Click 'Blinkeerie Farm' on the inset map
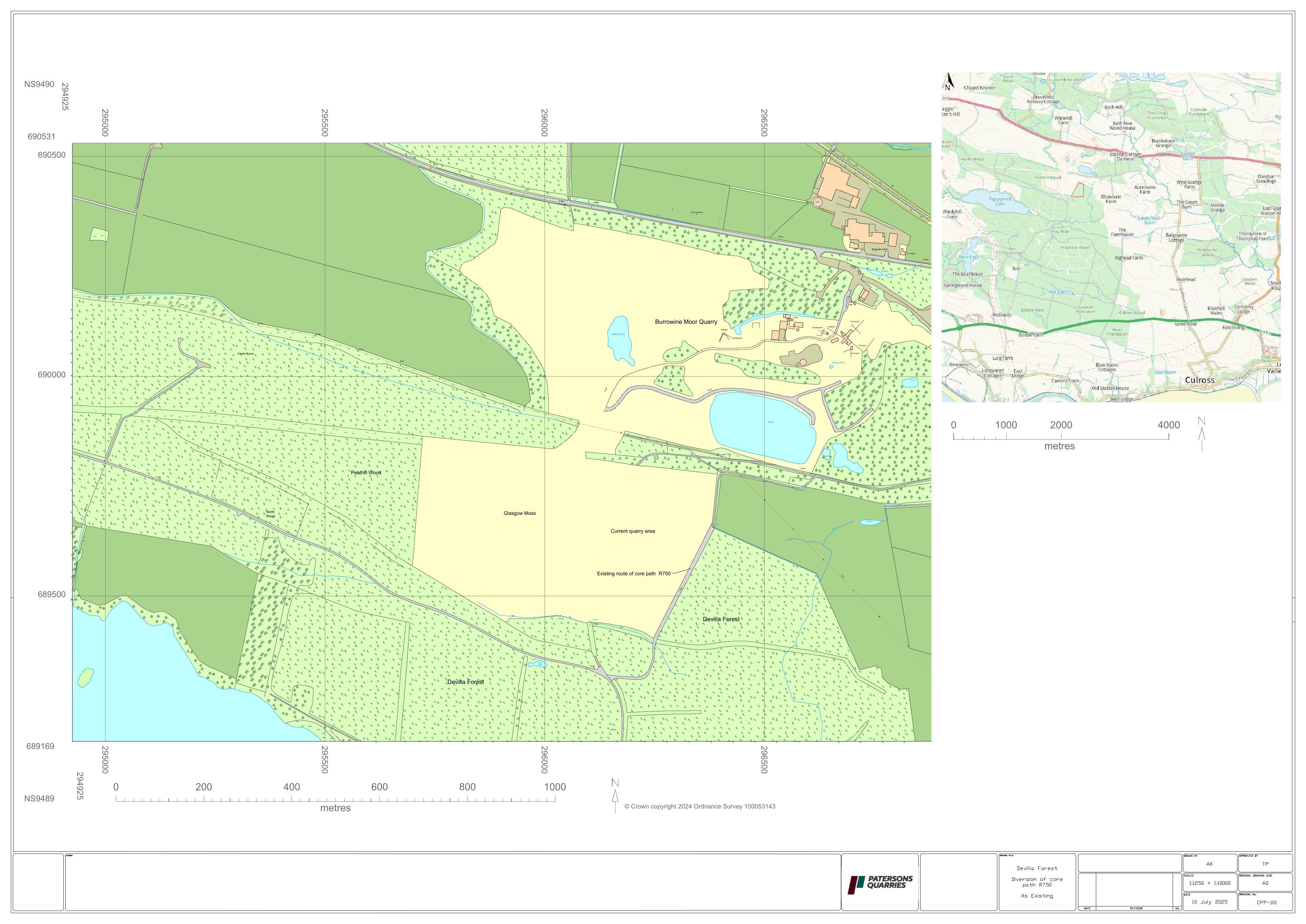Image resolution: width=1306 pixels, height=924 pixels. tap(1111, 199)
